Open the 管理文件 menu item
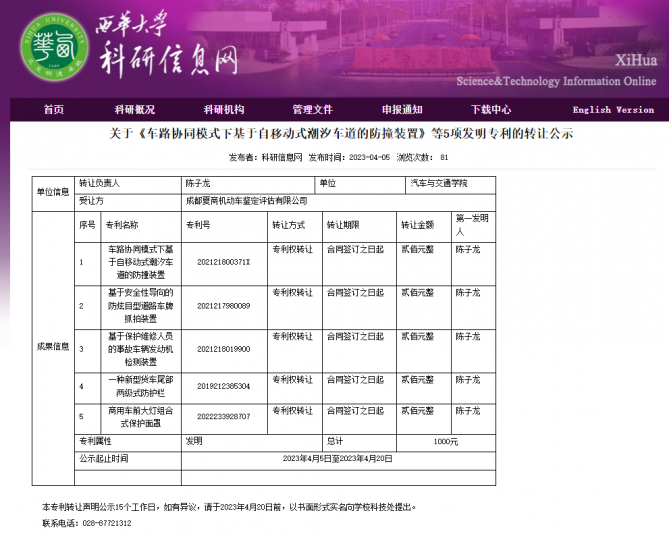 pos(312,110)
